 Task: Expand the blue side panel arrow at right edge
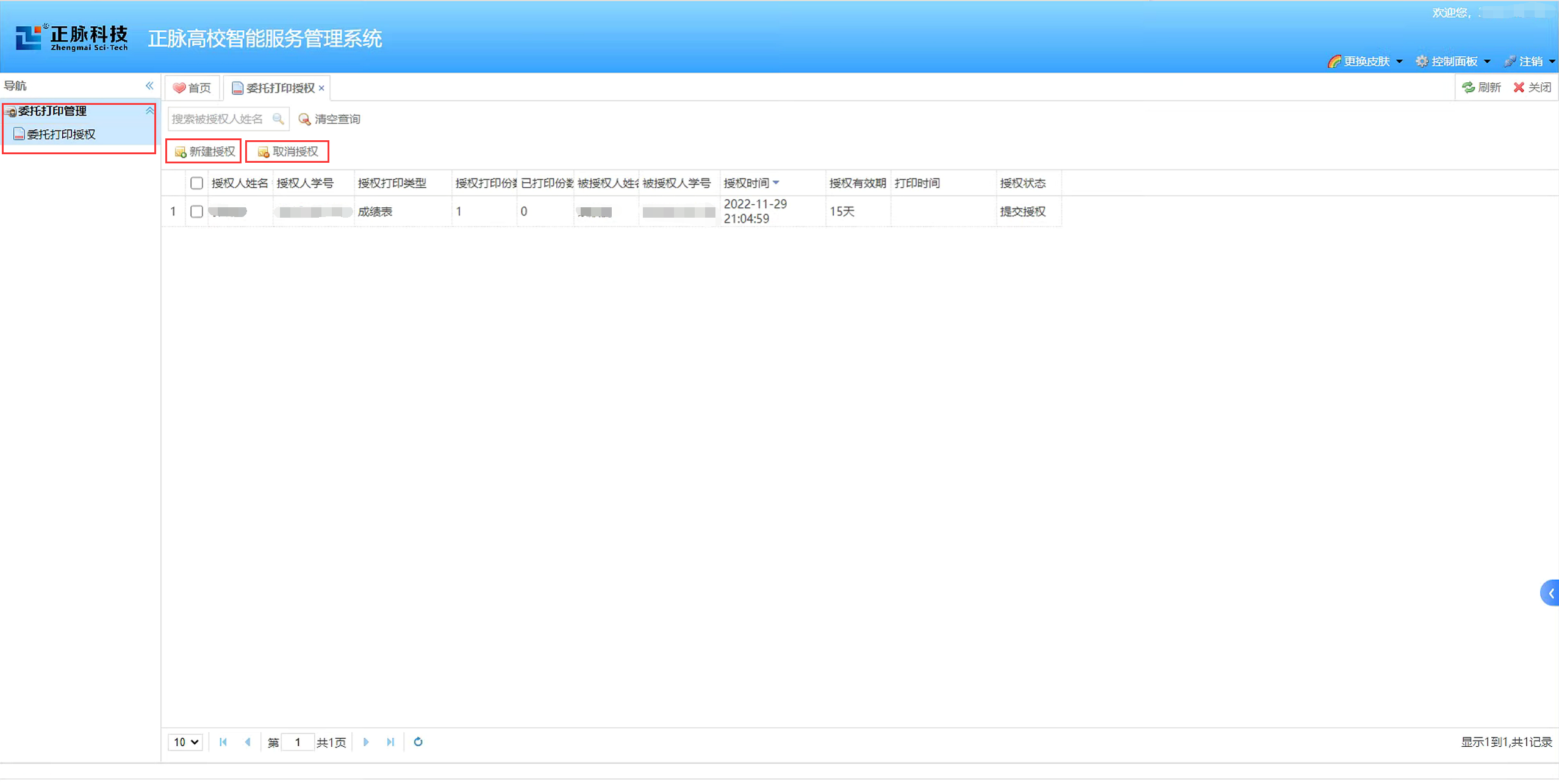point(1550,593)
